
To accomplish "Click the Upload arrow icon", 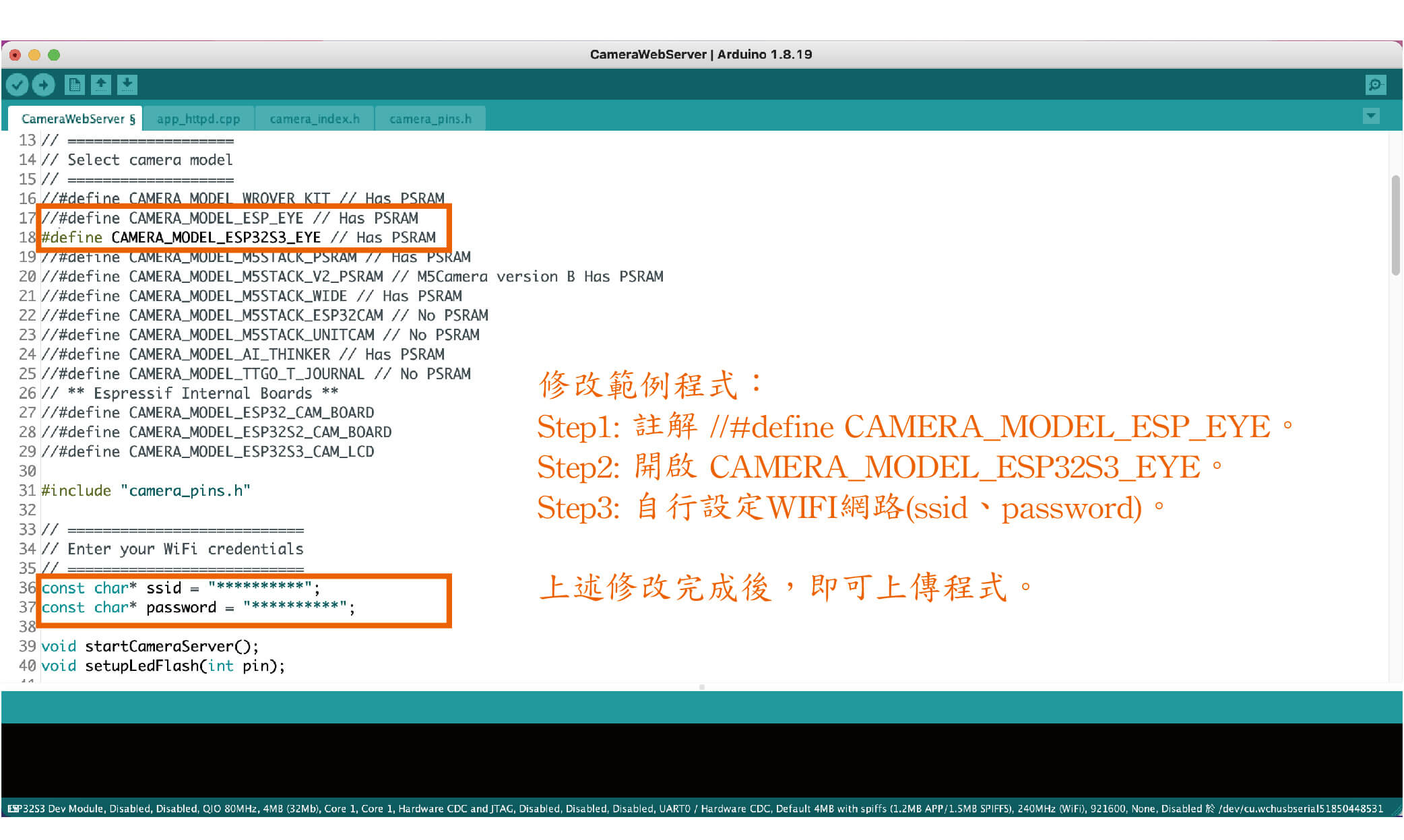I will tap(44, 84).
